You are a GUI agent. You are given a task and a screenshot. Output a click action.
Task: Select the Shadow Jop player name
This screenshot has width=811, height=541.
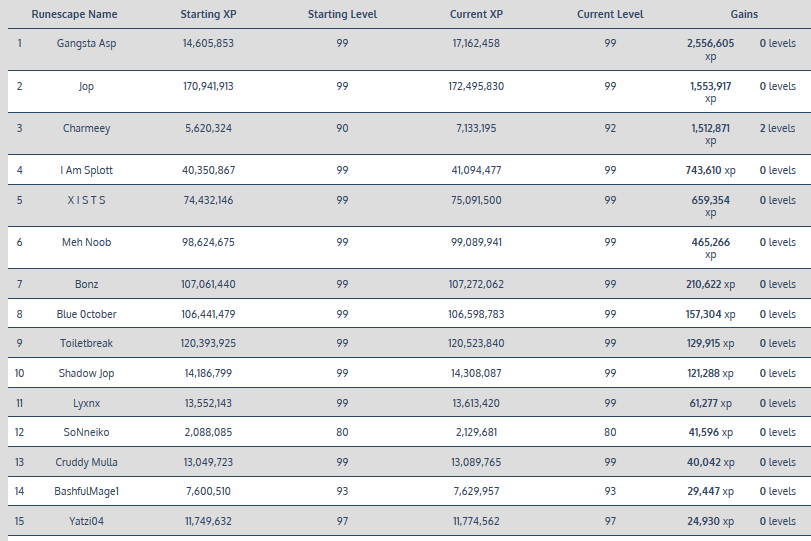[87, 373]
